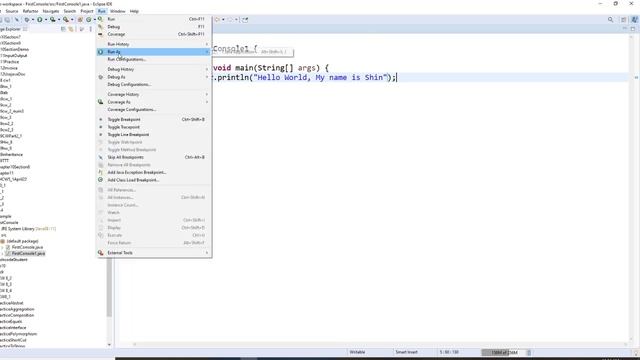The width and height of the screenshot is (640, 360).
Task: Select the InputOutput project in Package Explorer
Action: click(14, 56)
